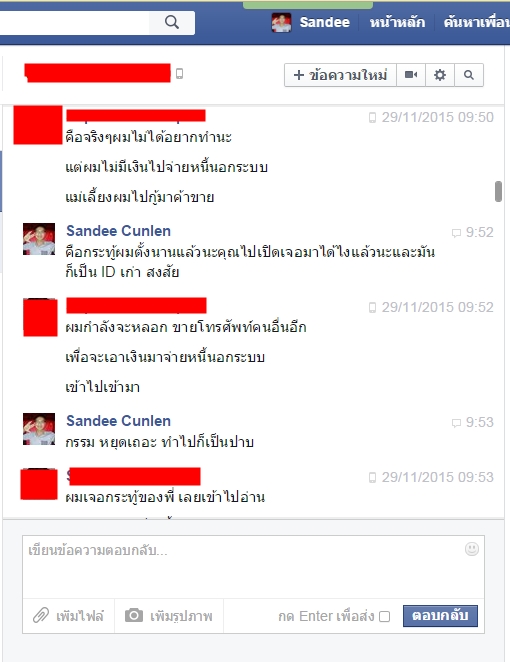Search within conversation using magnifier button
This screenshot has width=510, height=662.
click(469, 75)
